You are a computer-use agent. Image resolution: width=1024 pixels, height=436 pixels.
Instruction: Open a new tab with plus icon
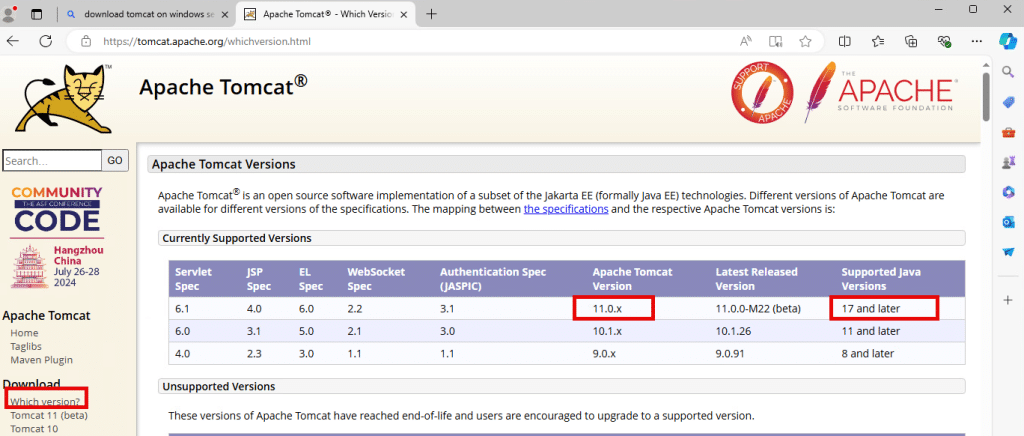coord(431,14)
